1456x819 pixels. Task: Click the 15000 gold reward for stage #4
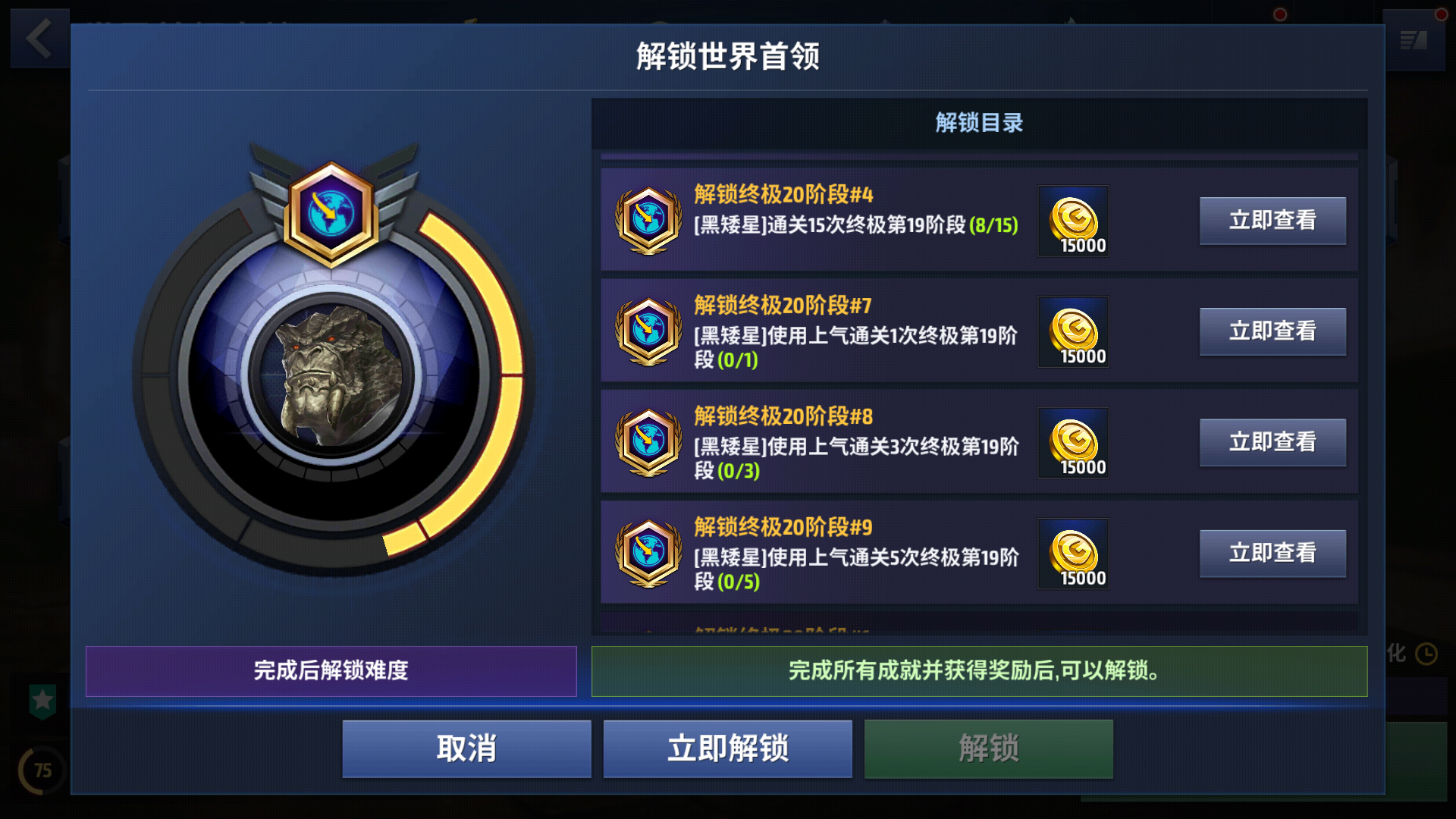tap(1073, 221)
